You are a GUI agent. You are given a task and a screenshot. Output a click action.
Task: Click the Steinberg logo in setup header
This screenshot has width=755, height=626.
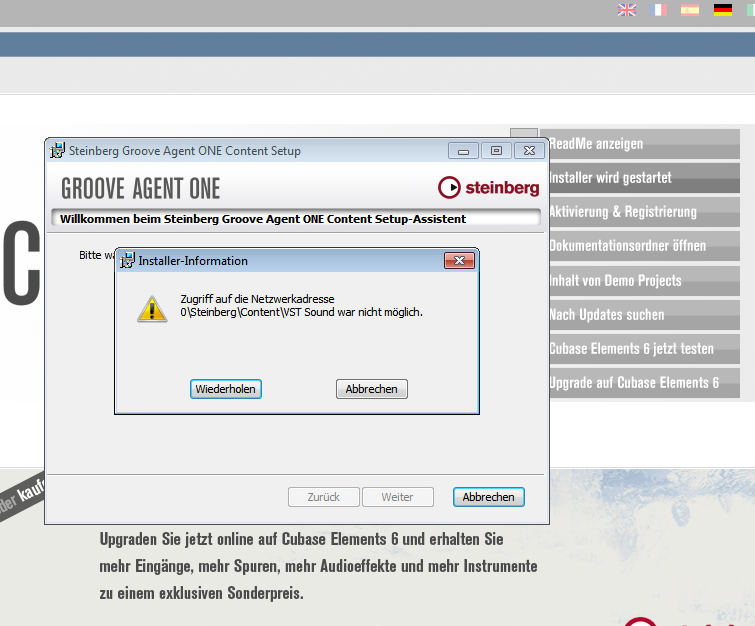pos(488,187)
